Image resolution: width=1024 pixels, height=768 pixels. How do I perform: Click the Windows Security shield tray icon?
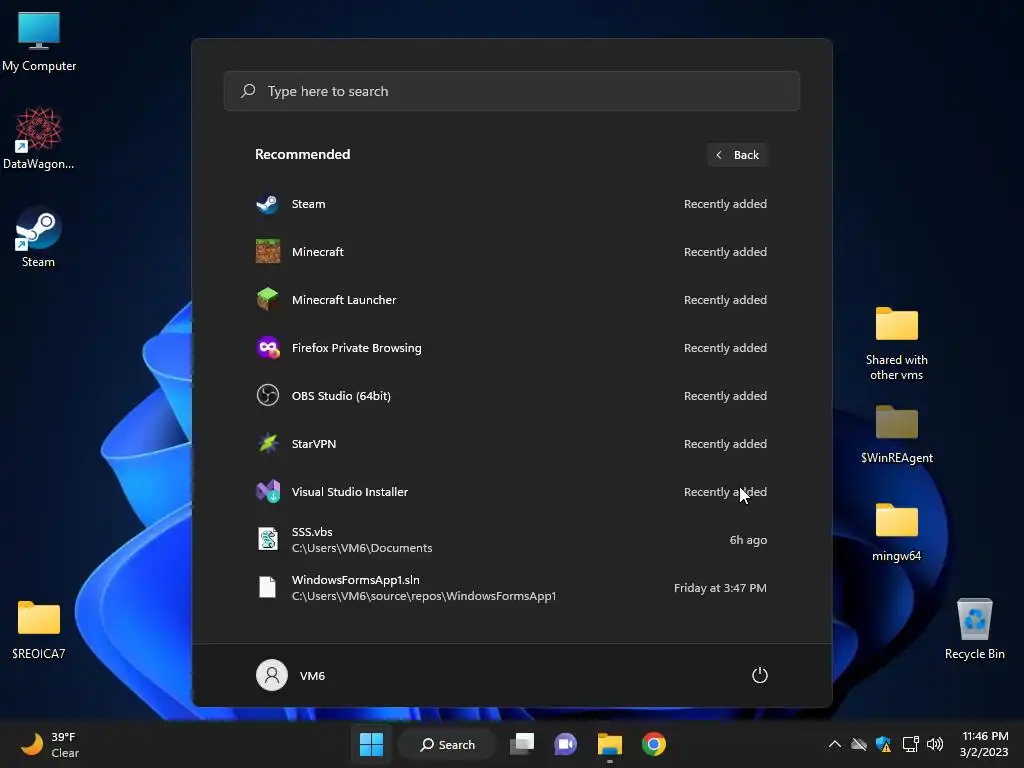coord(884,744)
